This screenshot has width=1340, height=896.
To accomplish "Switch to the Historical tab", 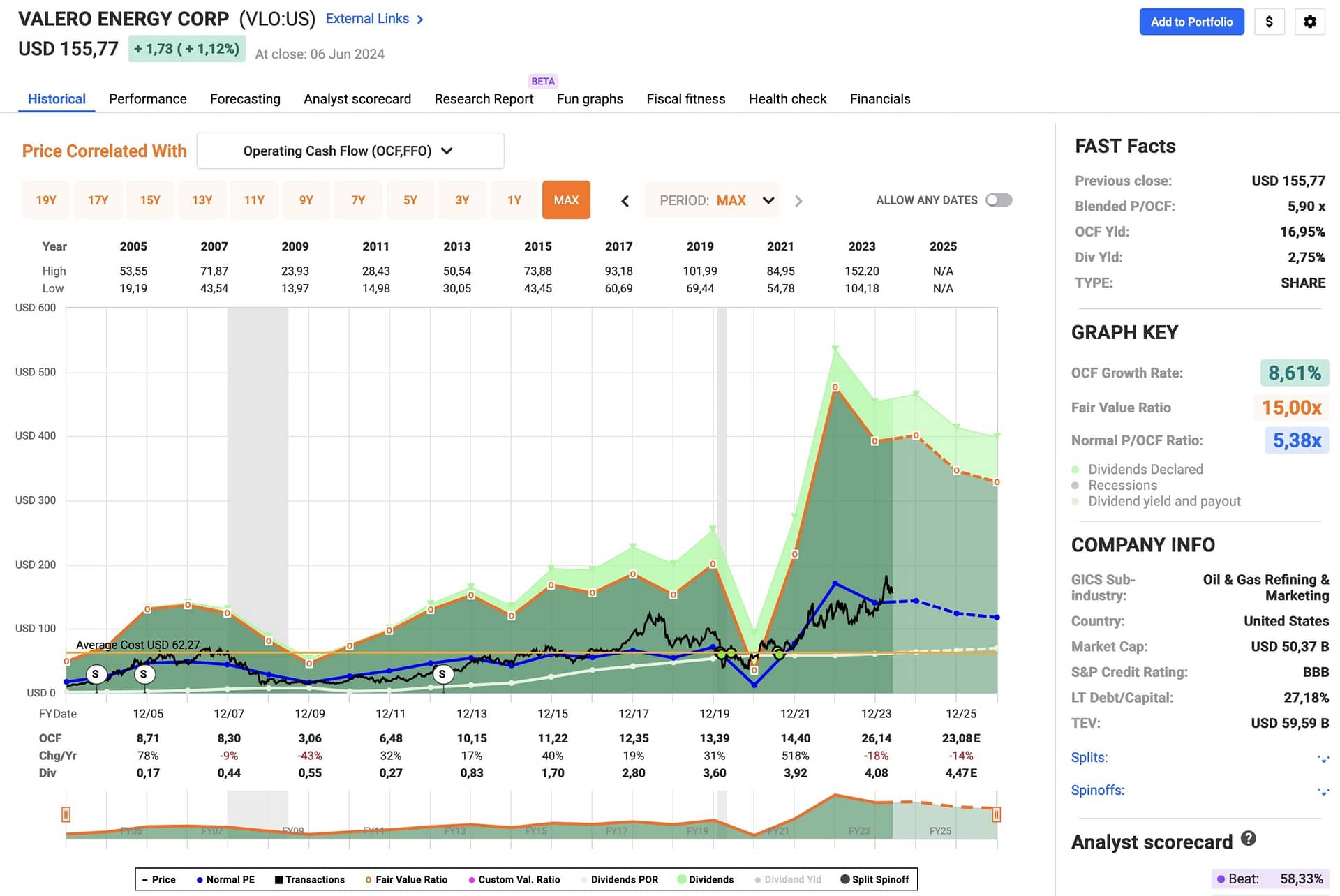I will pos(57,99).
